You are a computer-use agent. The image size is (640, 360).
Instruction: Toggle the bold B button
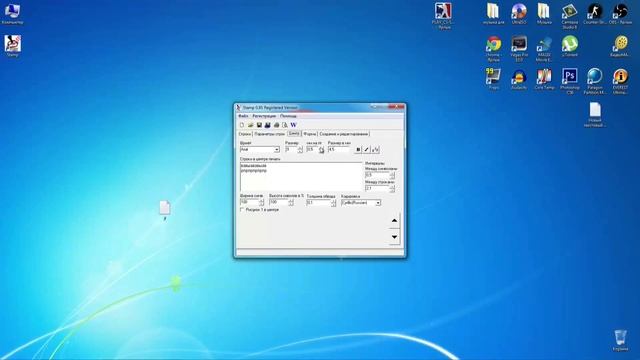point(358,150)
